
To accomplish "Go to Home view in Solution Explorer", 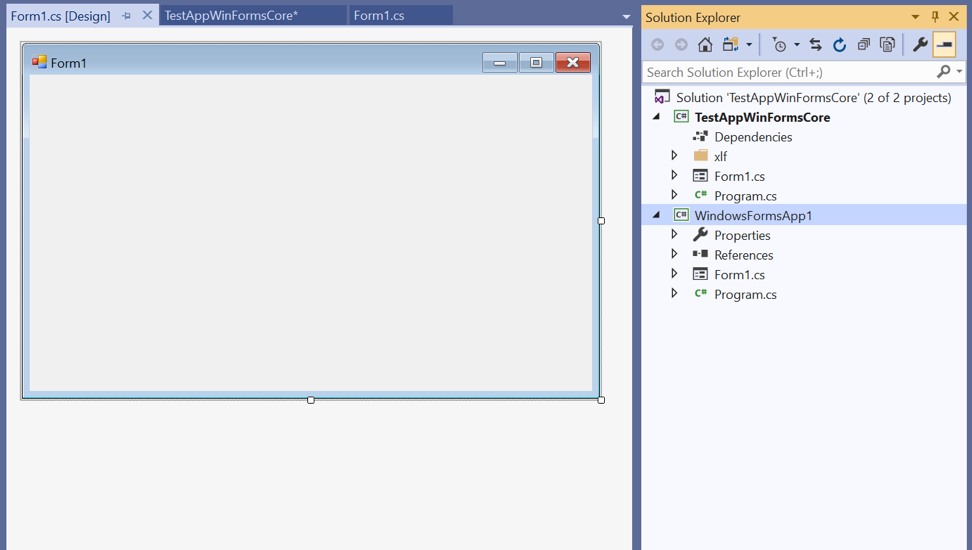I will (x=705, y=45).
